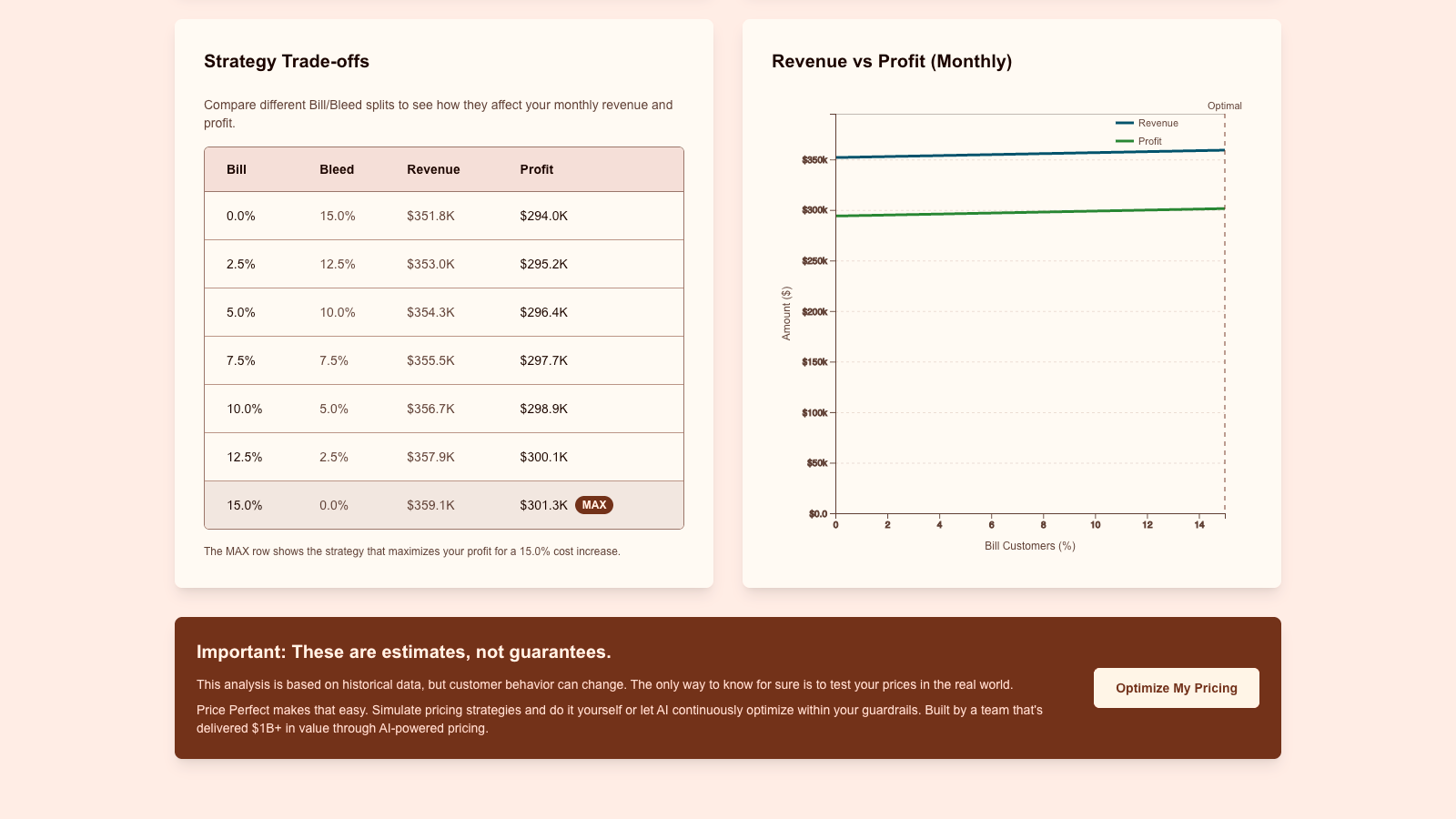
Task: Click the Revenue column header
Action: pyautogui.click(x=433, y=169)
